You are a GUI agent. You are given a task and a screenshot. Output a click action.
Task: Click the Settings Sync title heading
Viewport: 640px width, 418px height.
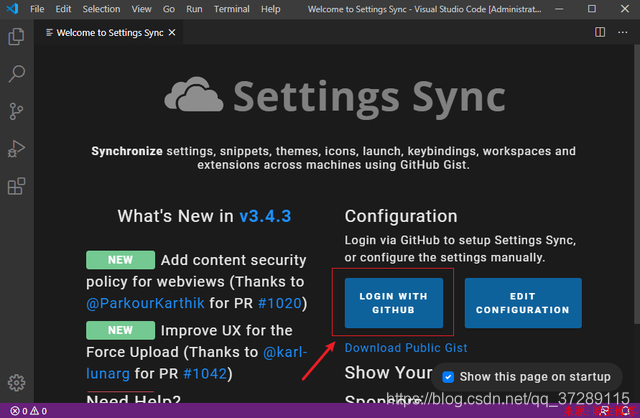pos(369,97)
